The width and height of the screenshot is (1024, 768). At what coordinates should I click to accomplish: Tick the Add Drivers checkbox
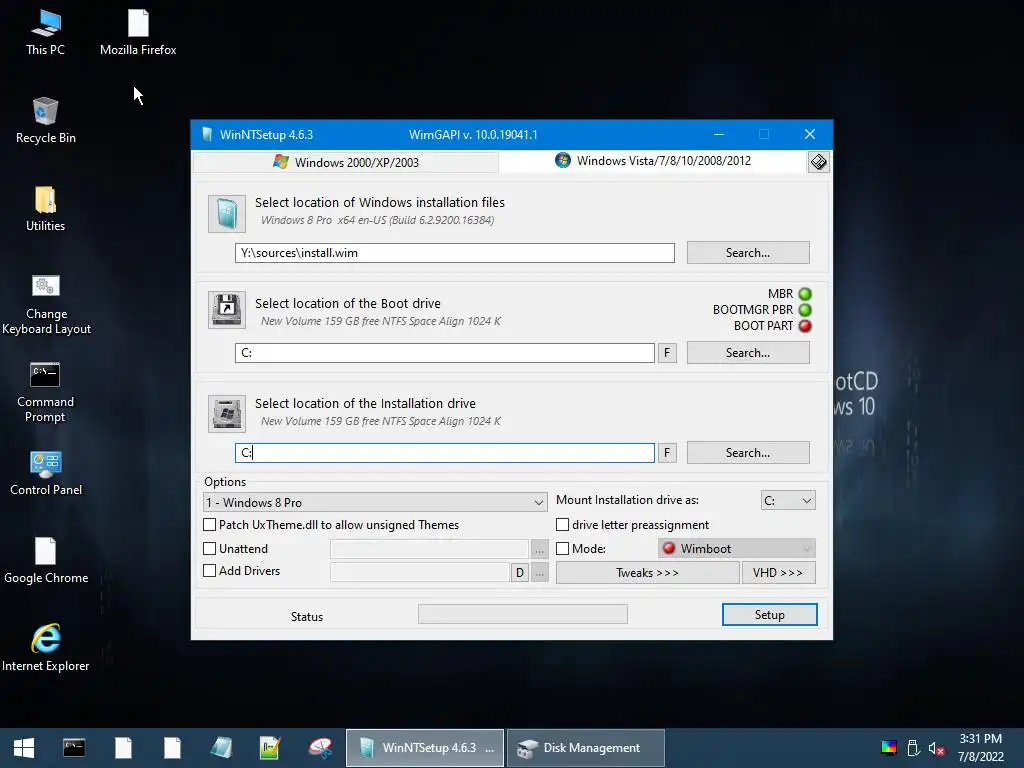click(x=210, y=570)
